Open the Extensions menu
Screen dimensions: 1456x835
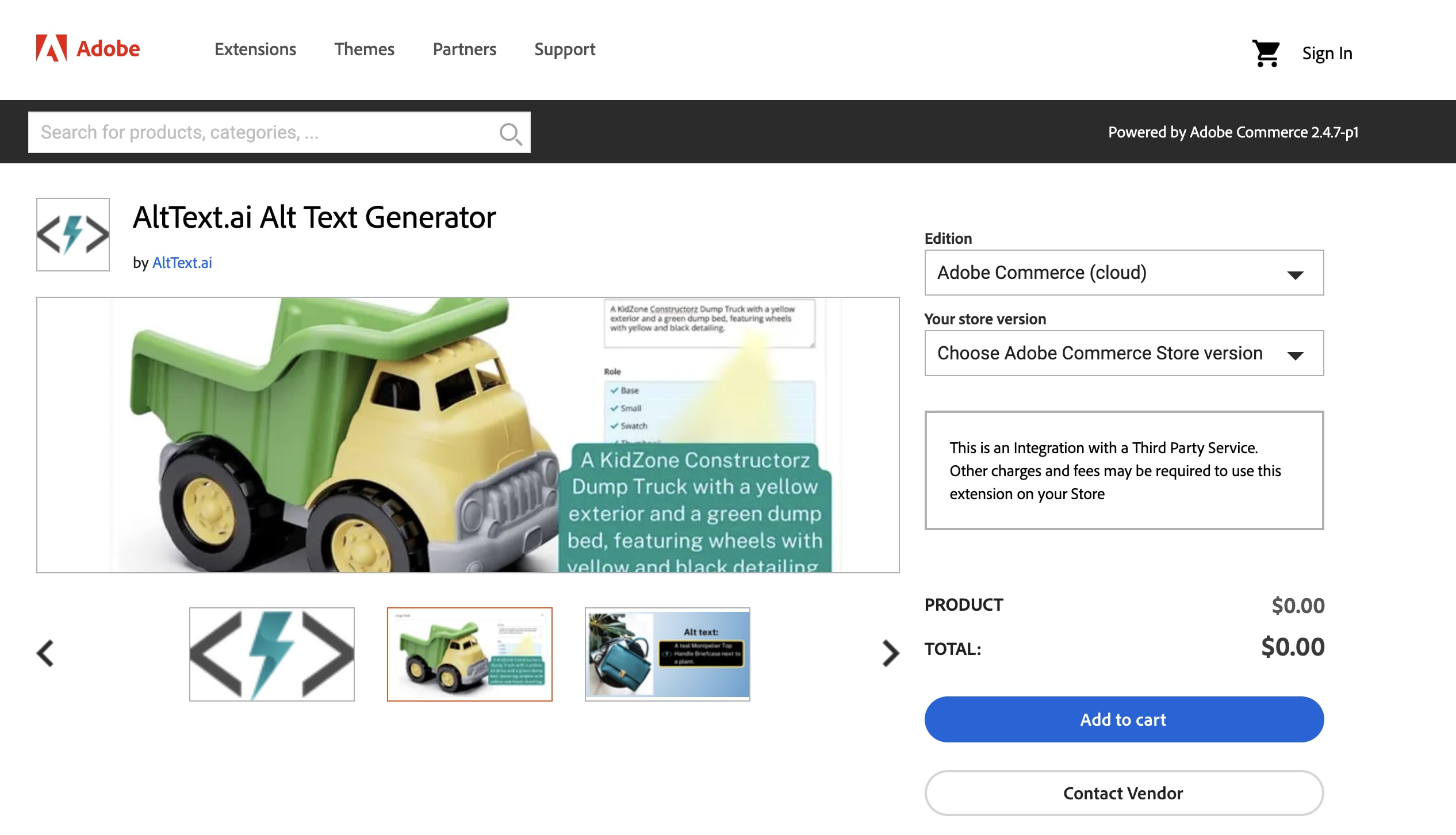coord(255,49)
